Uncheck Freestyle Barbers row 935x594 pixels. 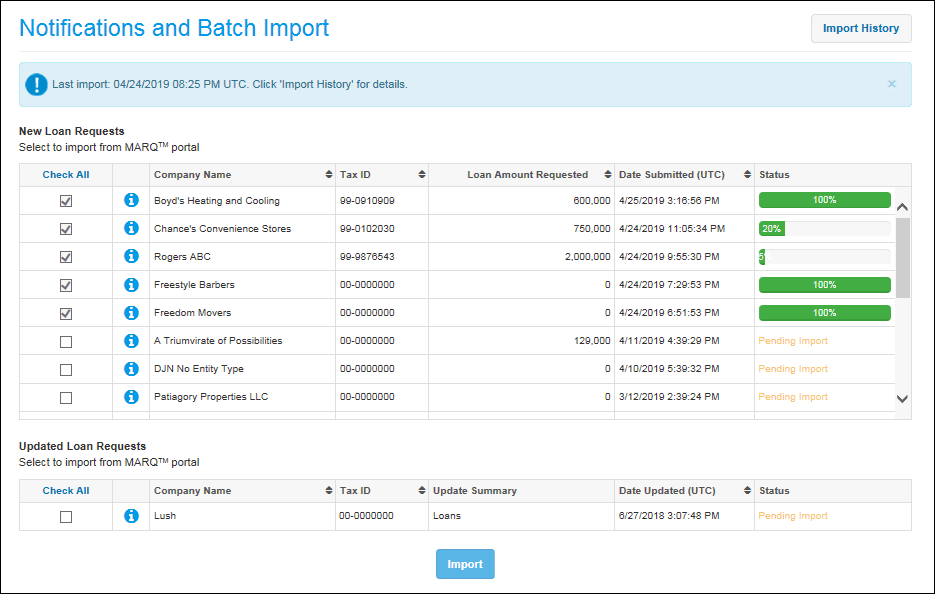coord(66,285)
